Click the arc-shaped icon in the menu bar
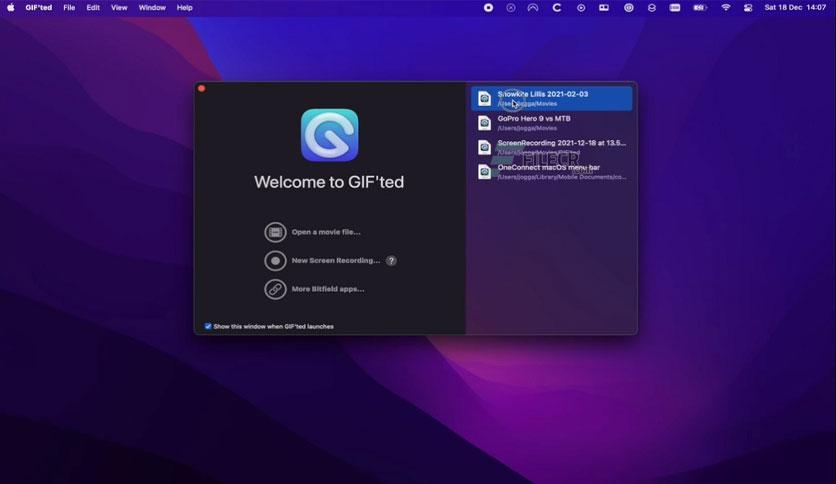 (533, 7)
